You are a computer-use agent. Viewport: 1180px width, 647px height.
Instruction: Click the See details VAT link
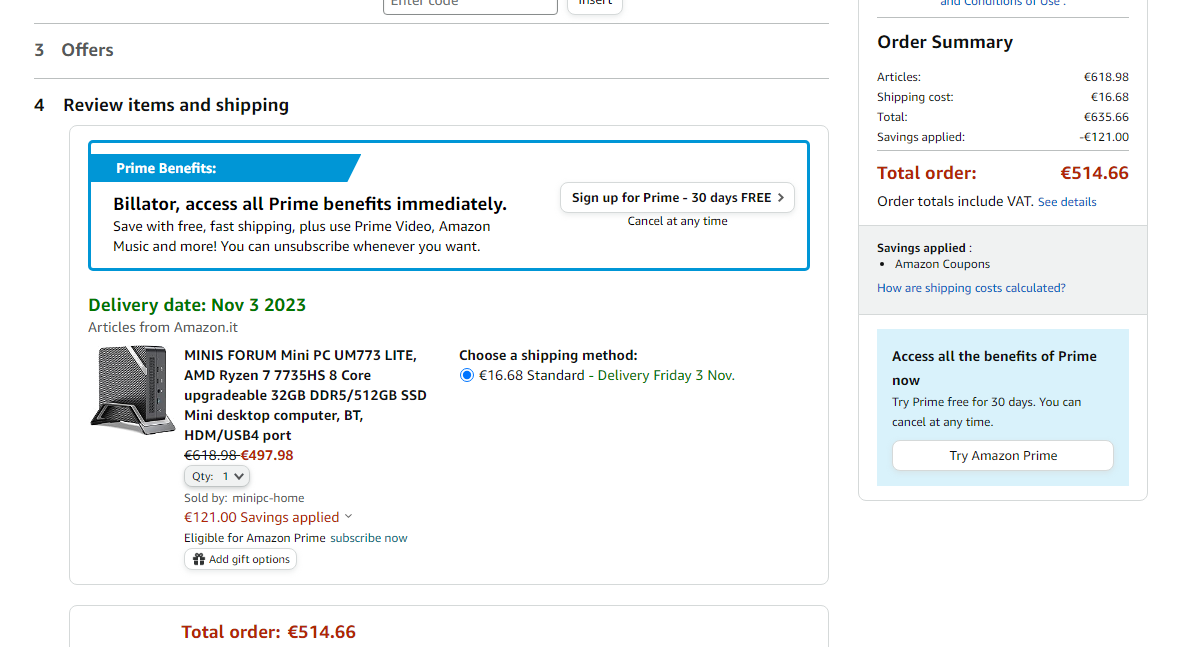(1067, 202)
